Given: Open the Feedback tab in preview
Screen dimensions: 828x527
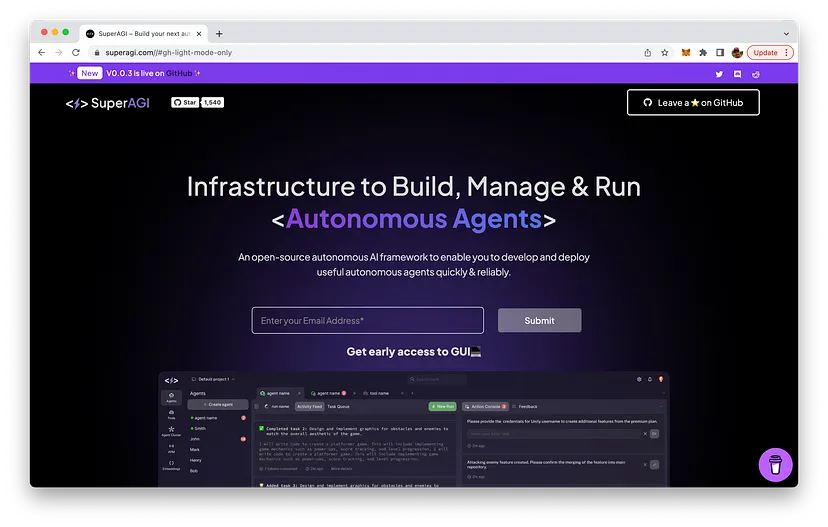Looking at the screenshot, I should coord(525,407).
